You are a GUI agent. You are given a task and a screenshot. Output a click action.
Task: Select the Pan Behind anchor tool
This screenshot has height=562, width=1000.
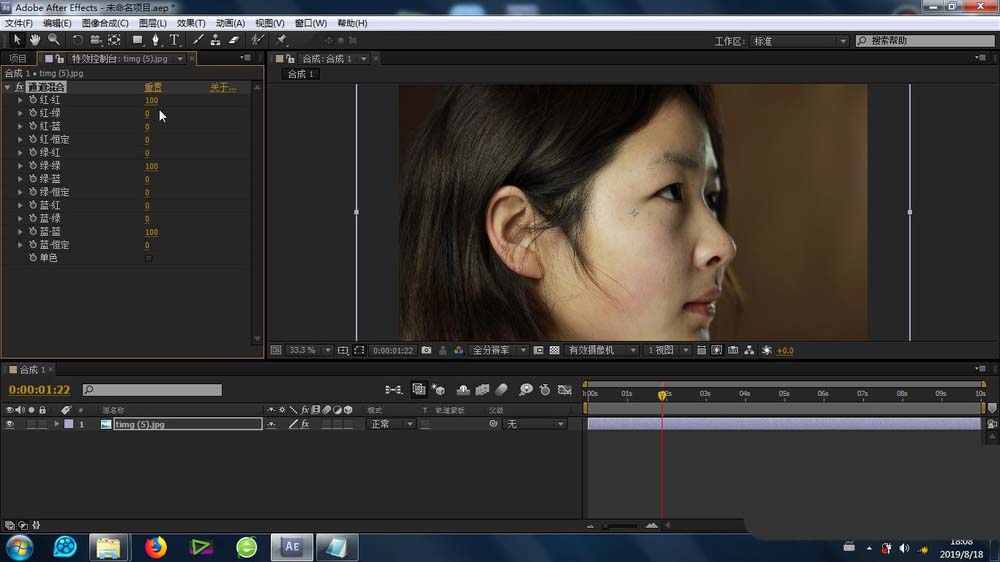pyautogui.click(x=114, y=40)
